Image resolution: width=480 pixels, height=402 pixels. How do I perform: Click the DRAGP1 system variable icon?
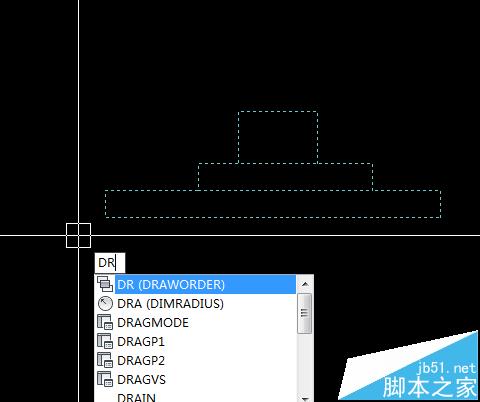[105, 341]
